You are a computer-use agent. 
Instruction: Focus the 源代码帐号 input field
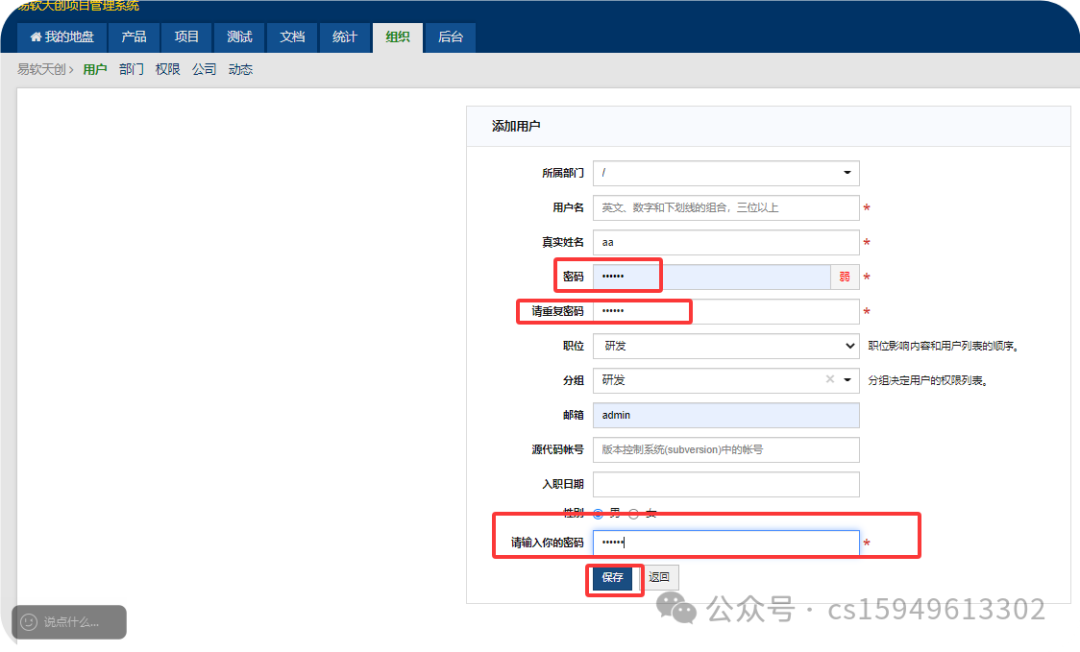pyautogui.click(x=726, y=450)
